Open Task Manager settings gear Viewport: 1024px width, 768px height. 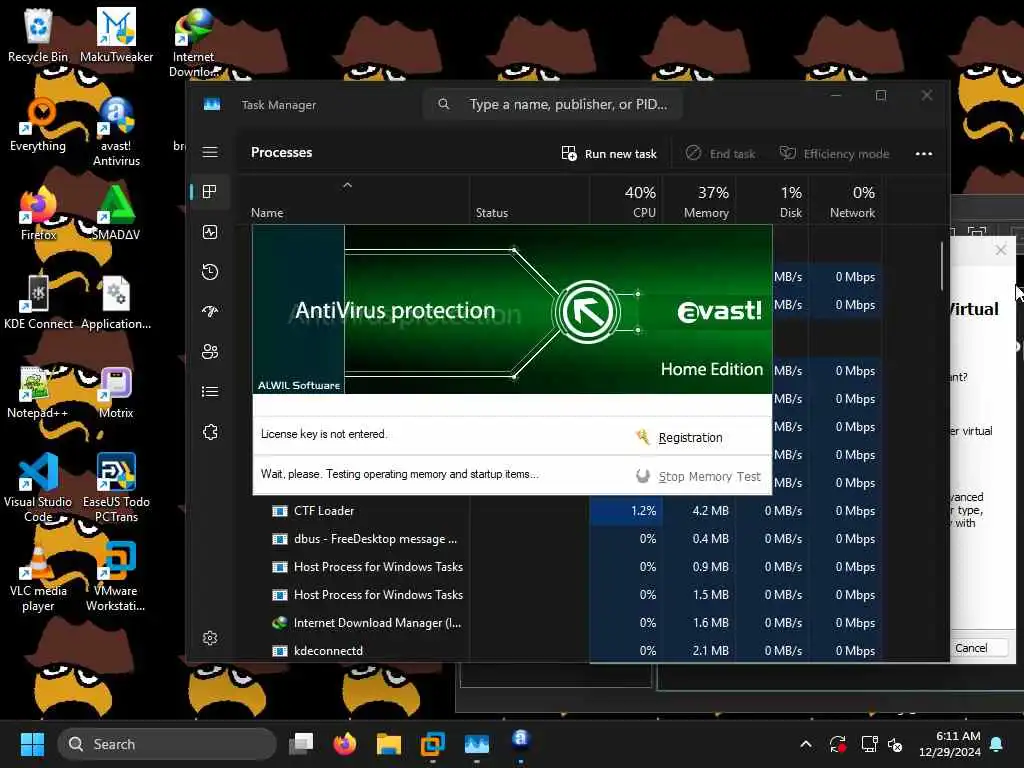click(x=210, y=638)
